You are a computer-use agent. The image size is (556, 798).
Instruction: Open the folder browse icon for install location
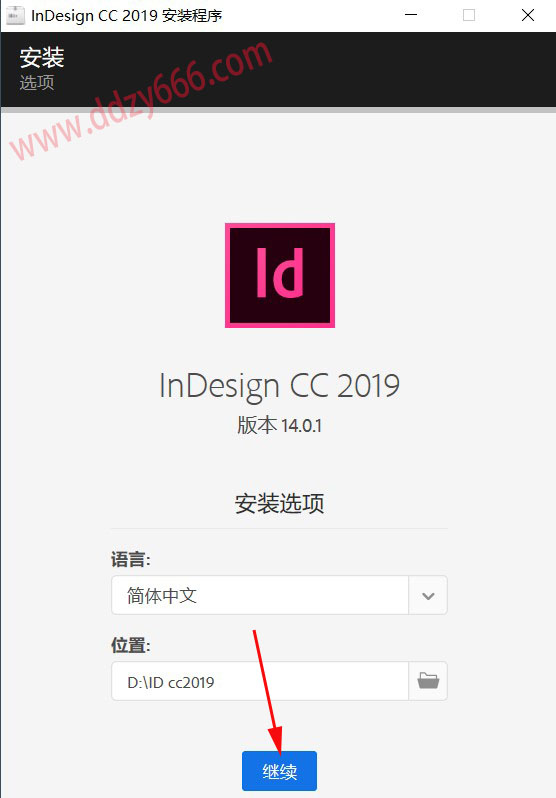[x=428, y=681]
